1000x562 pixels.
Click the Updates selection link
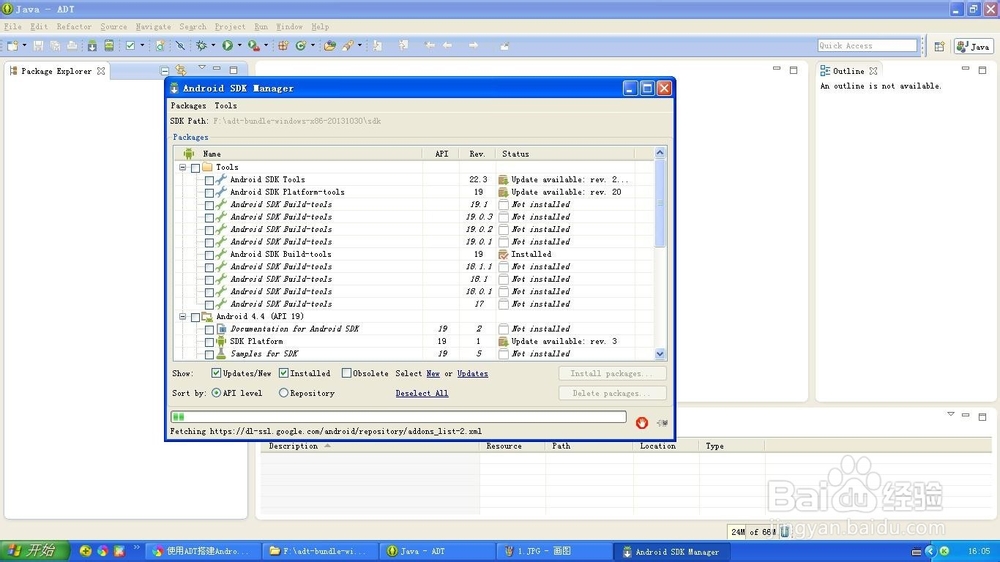point(473,374)
